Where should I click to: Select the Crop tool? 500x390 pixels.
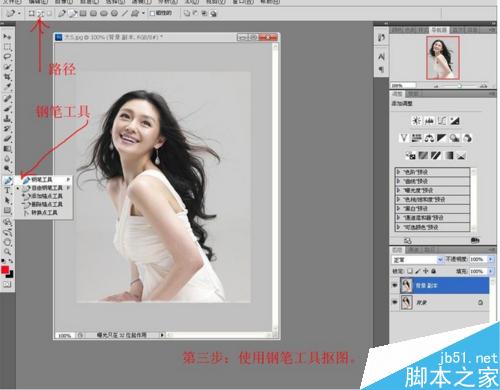click(7, 77)
